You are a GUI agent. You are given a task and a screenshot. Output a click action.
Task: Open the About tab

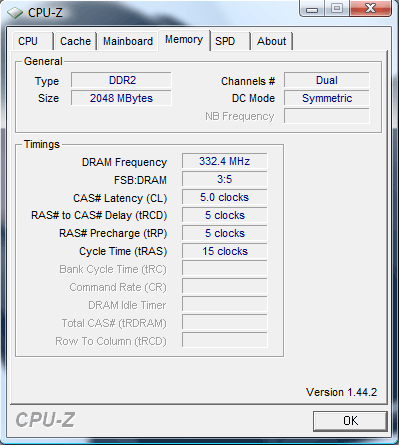[x=272, y=41]
